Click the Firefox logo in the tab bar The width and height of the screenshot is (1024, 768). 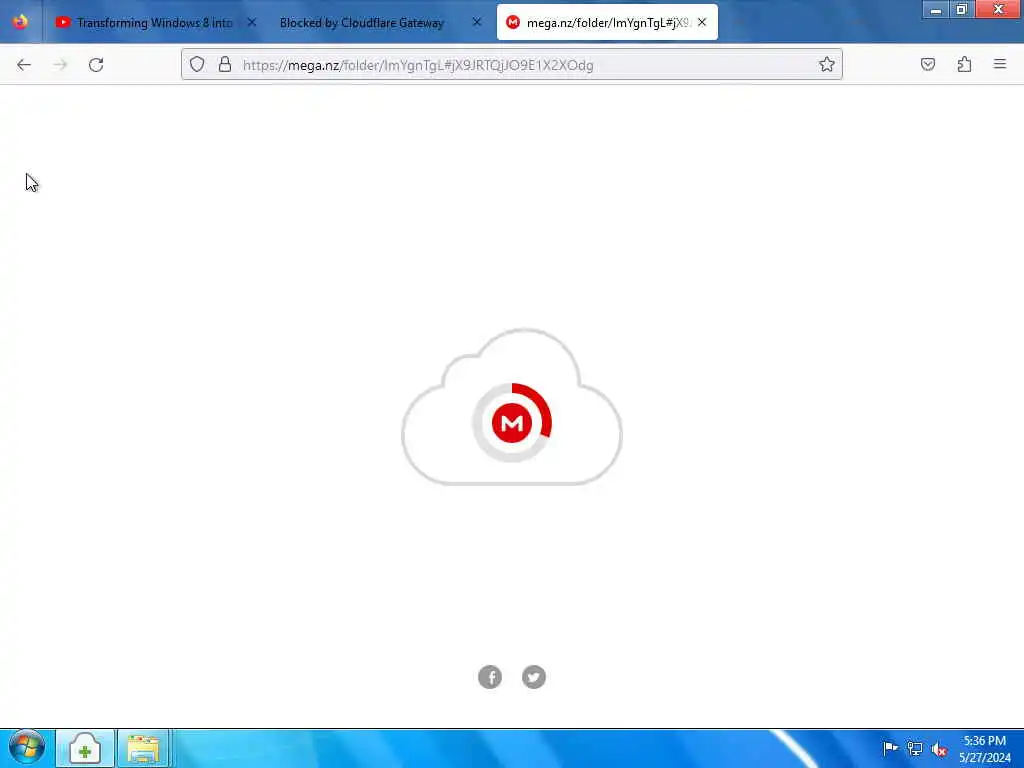(x=20, y=22)
